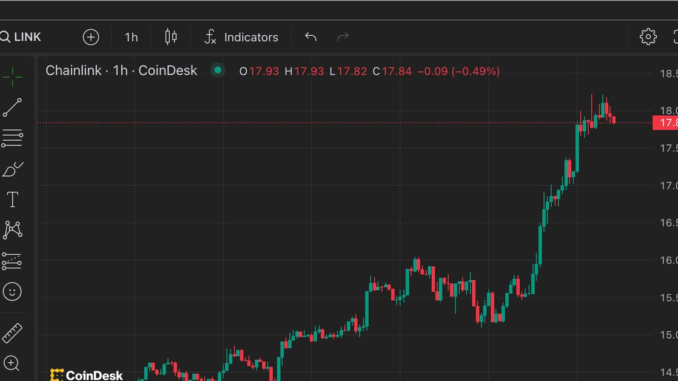Click the green market status dot

pos(217,70)
